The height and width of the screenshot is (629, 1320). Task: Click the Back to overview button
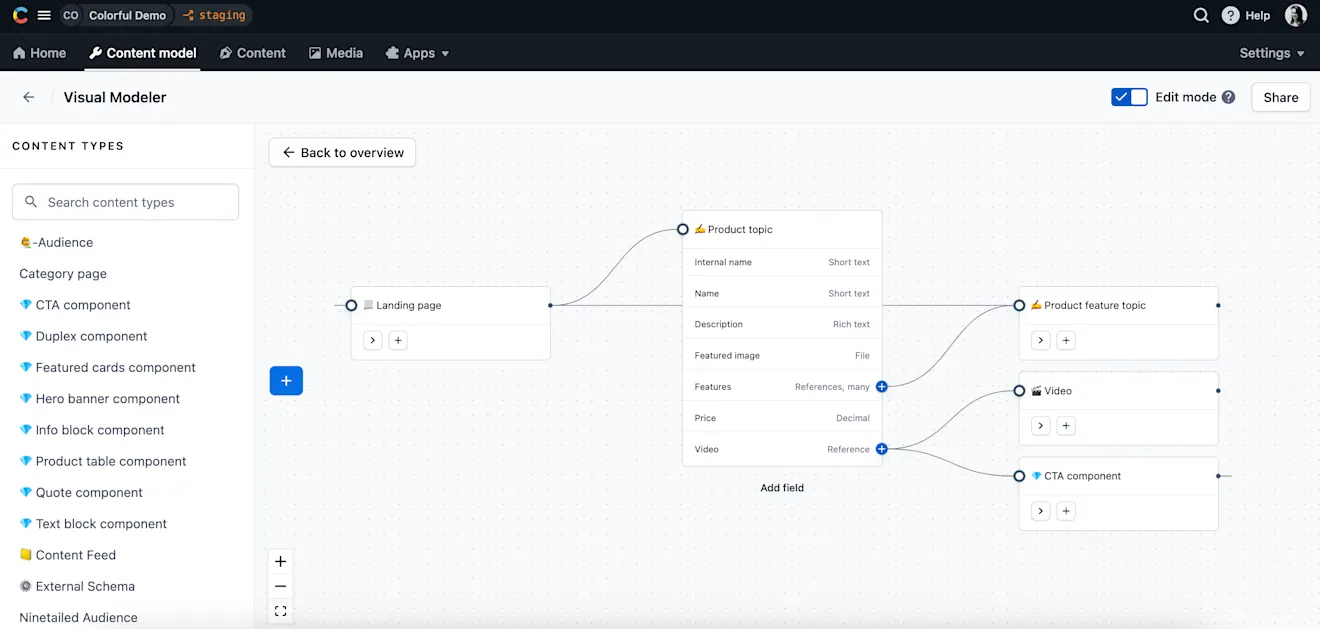click(x=342, y=152)
